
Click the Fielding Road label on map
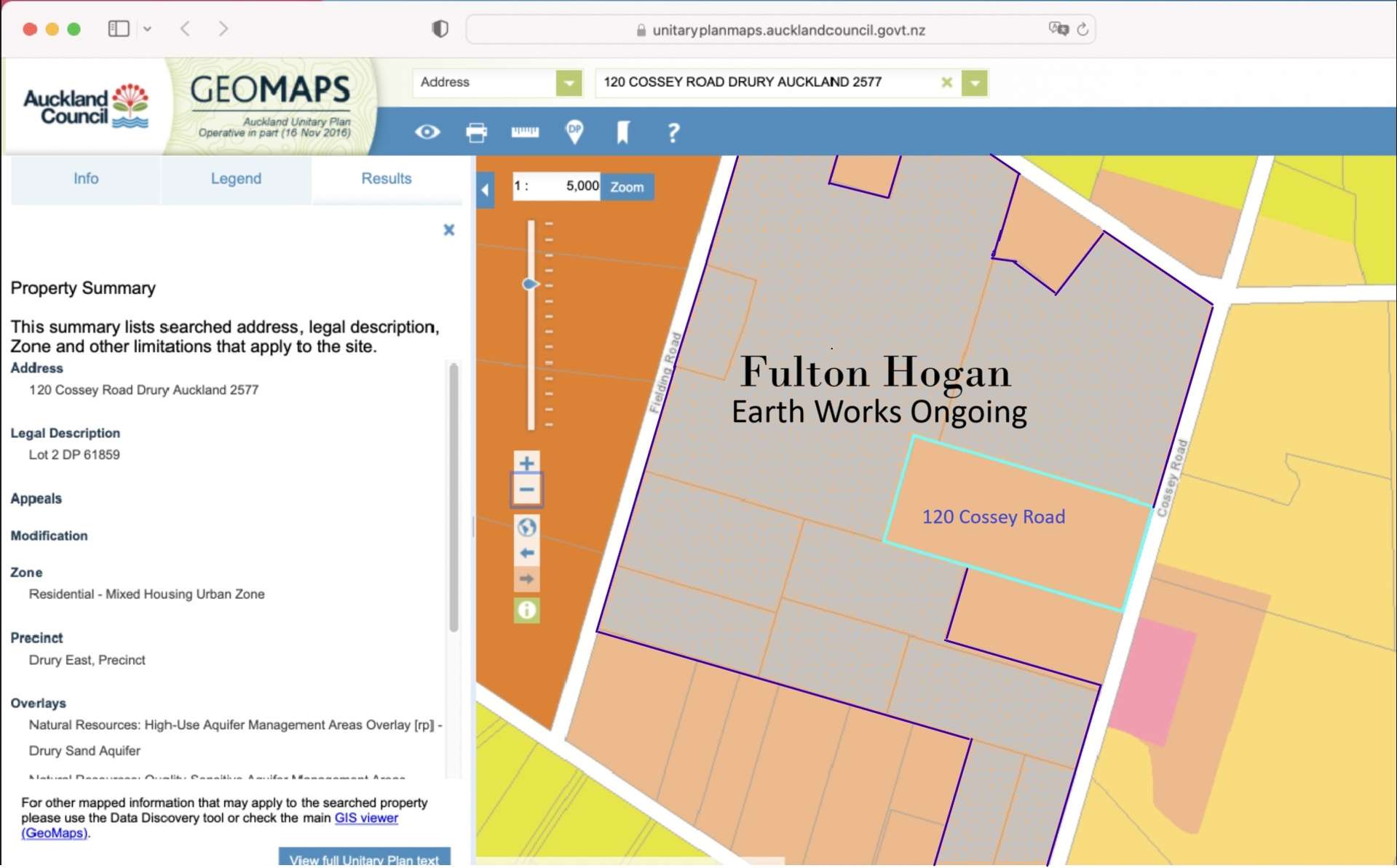665,373
